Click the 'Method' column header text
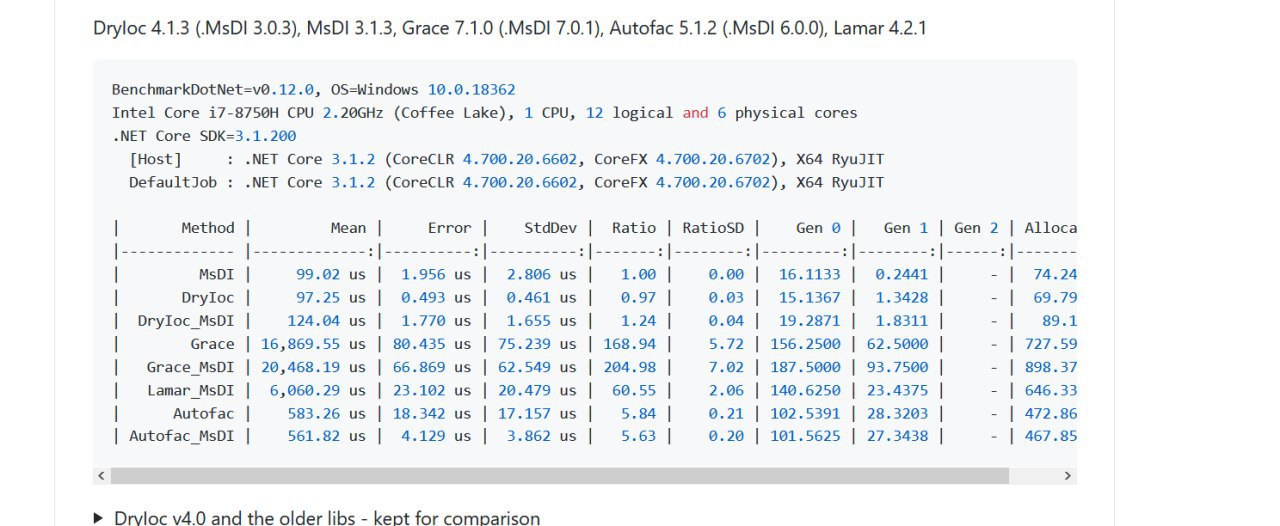This screenshot has width=1280, height=526. (x=207, y=228)
